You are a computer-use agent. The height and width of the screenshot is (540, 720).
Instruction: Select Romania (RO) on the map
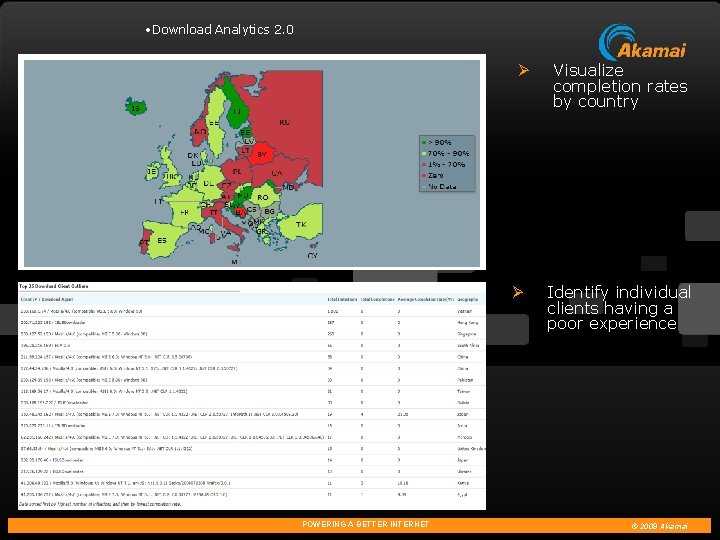[263, 197]
